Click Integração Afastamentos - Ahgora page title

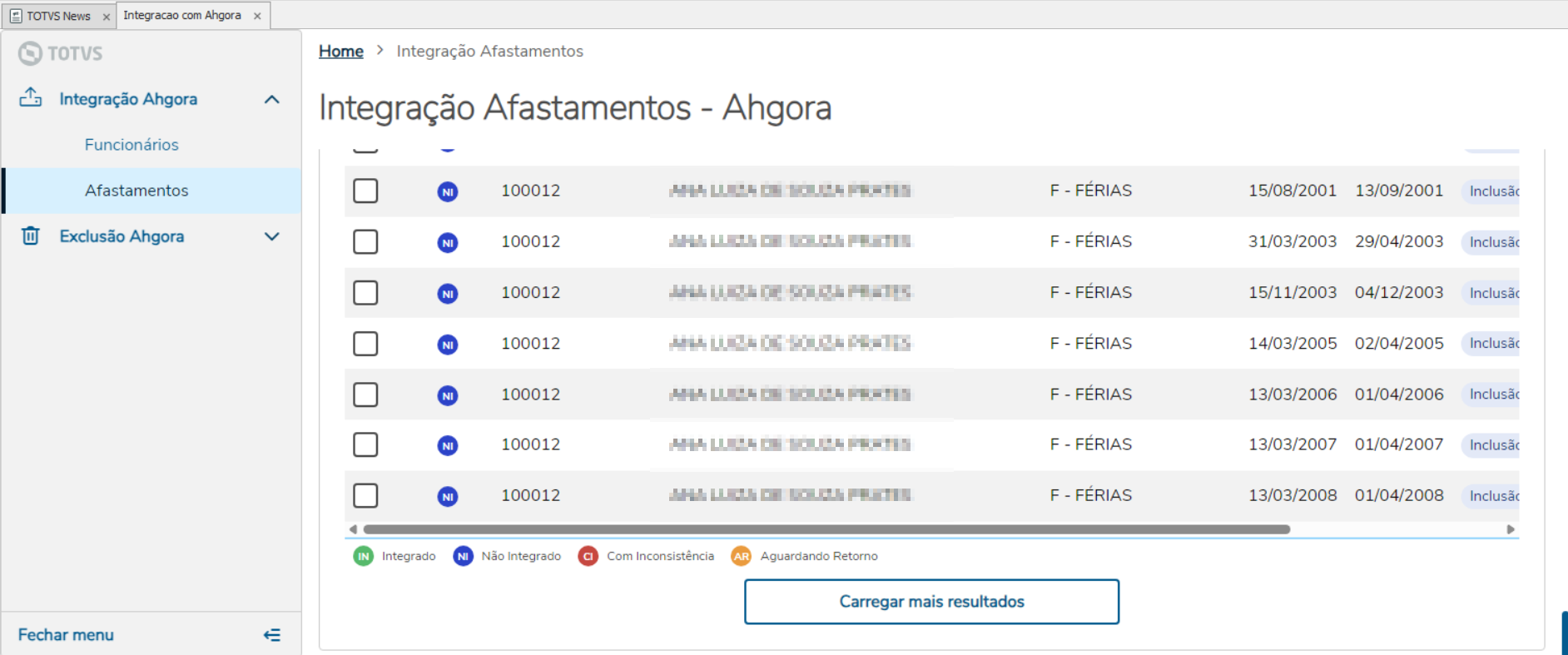point(575,108)
